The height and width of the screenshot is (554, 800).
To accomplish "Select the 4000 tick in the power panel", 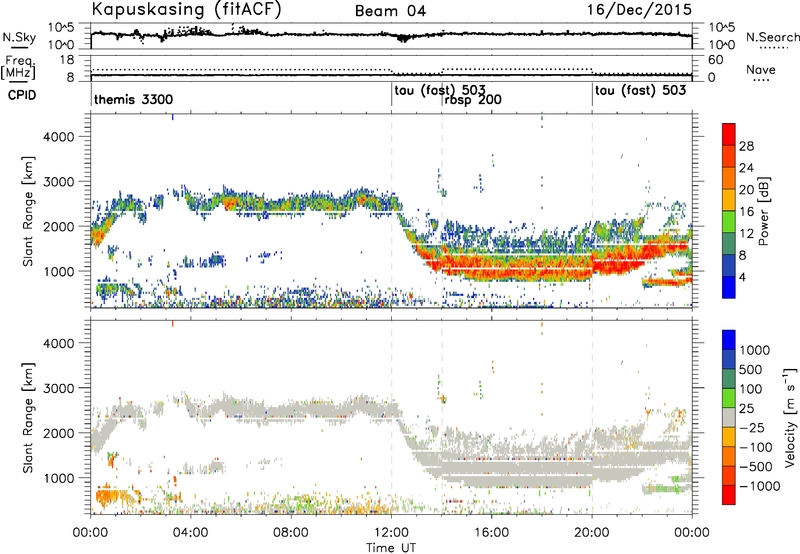I will [x=59, y=137].
